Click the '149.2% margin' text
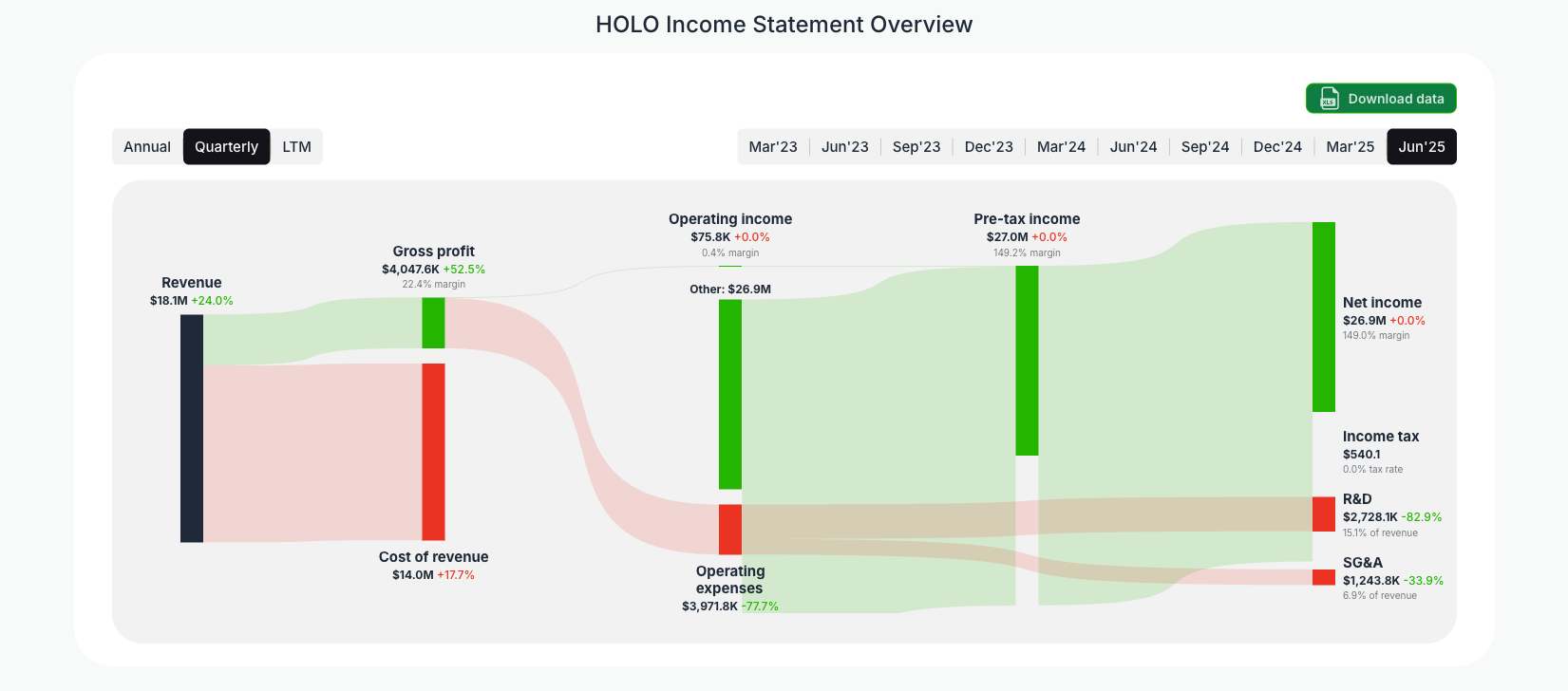The height and width of the screenshot is (691, 1568). coord(1027,252)
